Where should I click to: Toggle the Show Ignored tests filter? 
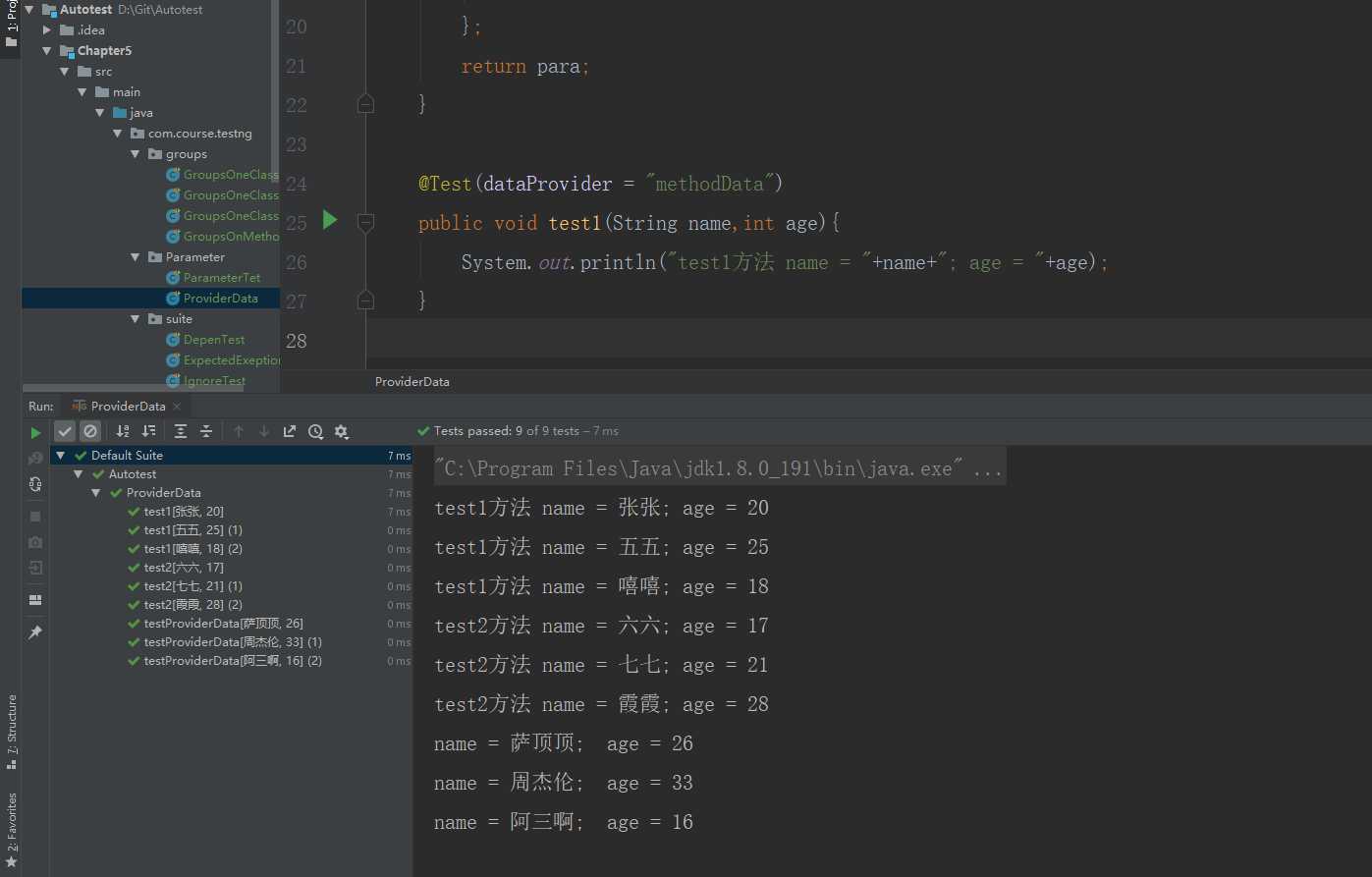[x=90, y=431]
